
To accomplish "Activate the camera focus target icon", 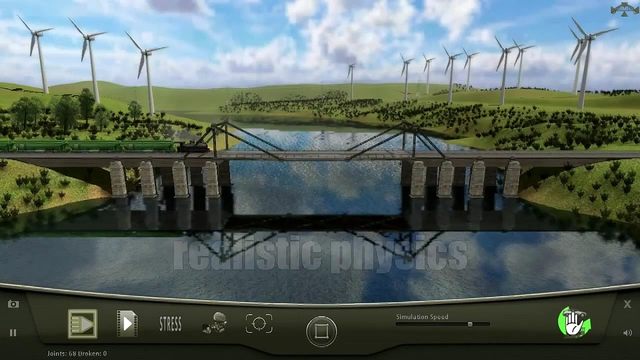I will 259,324.
